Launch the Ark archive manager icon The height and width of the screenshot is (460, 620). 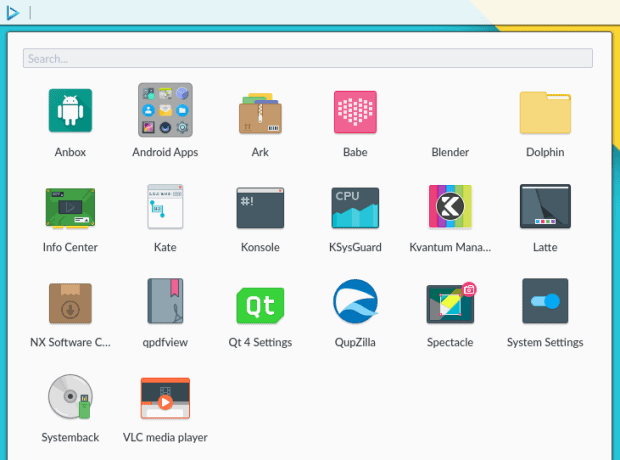pyautogui.click(x=260, y=114)
